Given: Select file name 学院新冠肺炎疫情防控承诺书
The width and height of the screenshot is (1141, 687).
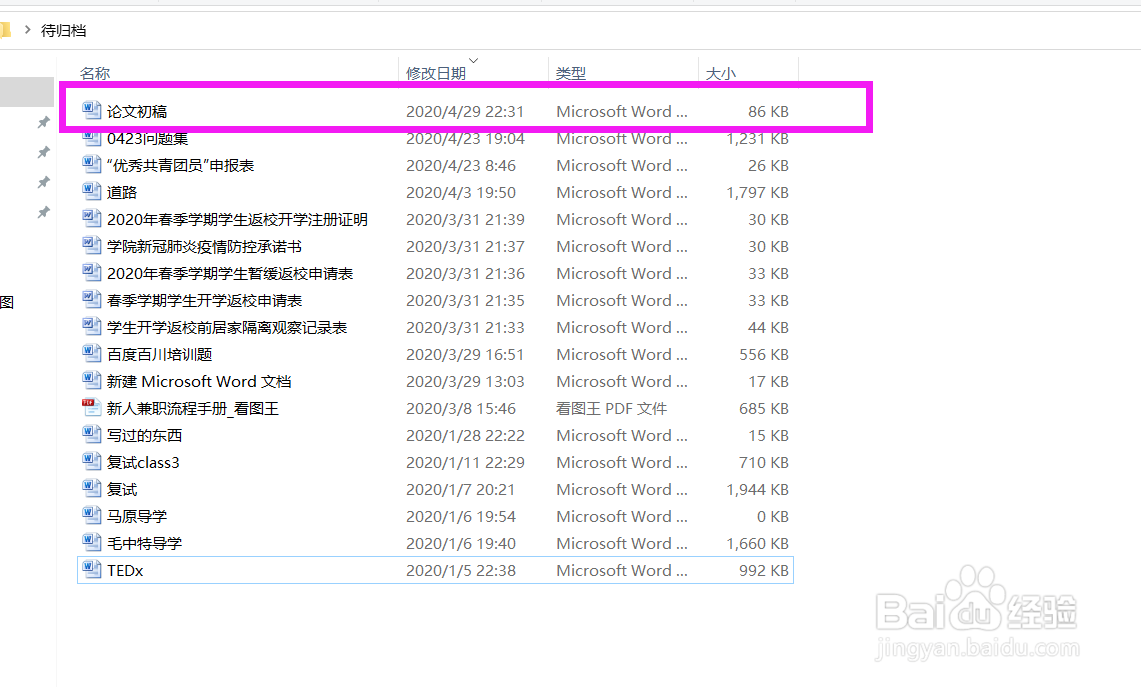Looking at the screenshot, I should pyautogui.click(x=204, y=246).
